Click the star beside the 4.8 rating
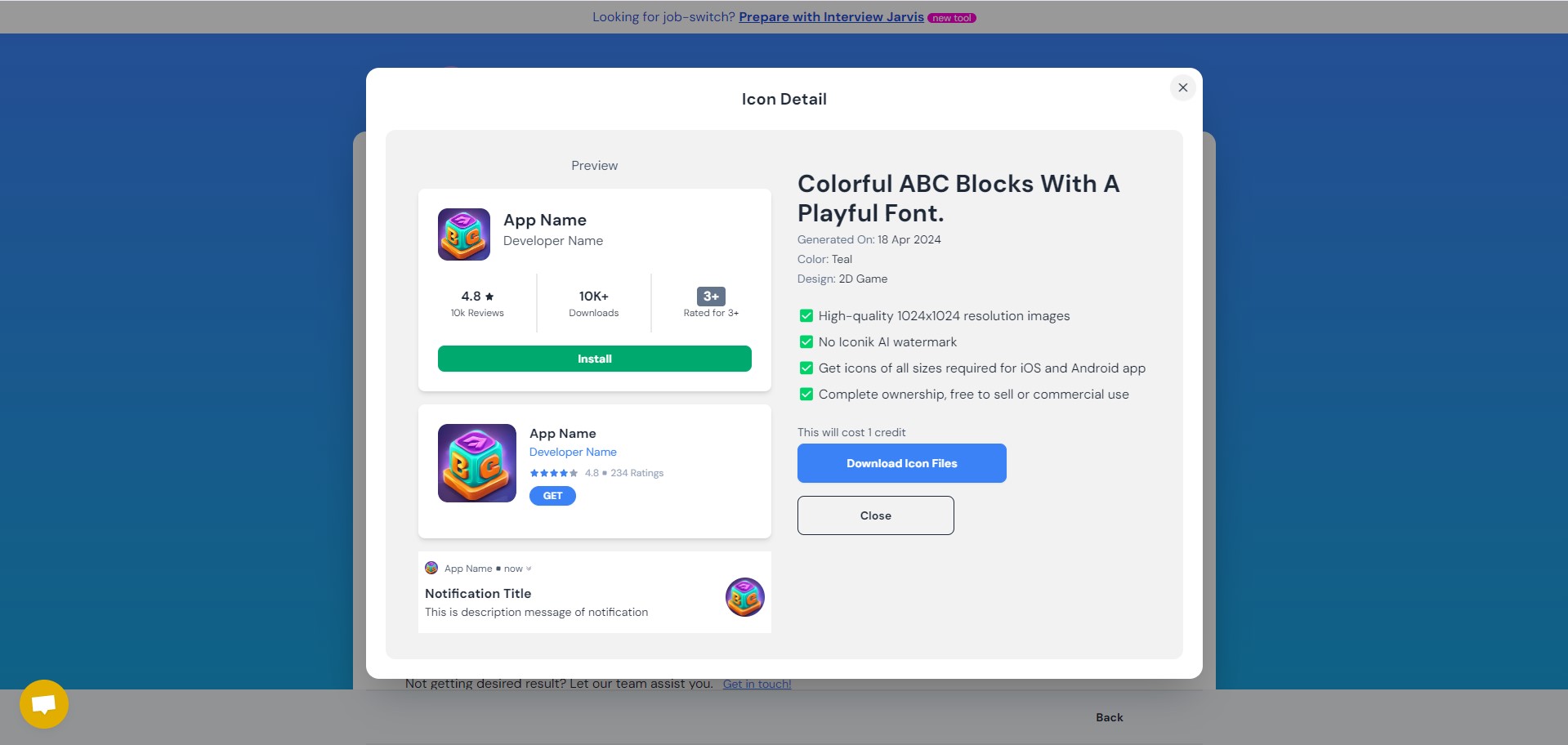 pos(489,297)
